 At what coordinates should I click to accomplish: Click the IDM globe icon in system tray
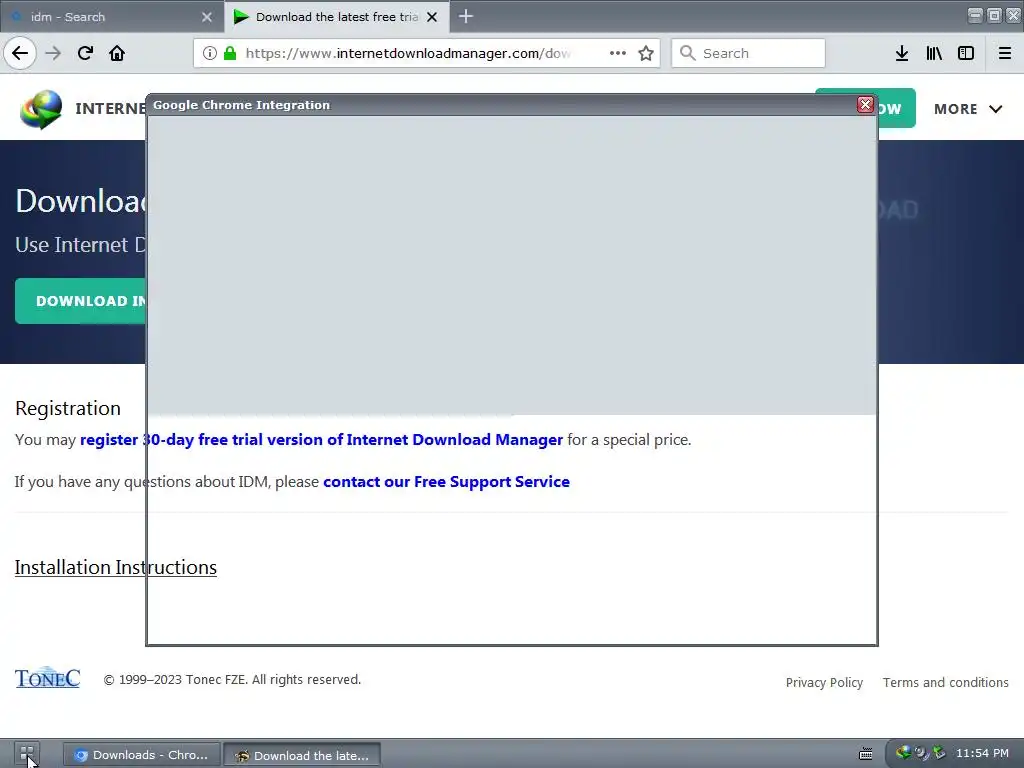click(904, 753)
